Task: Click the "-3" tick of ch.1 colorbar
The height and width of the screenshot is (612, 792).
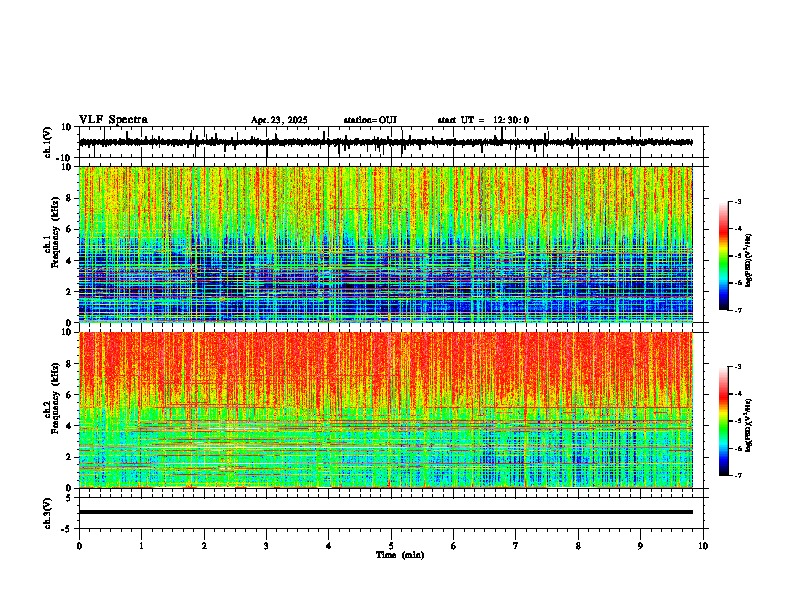Action: point(738,202)
